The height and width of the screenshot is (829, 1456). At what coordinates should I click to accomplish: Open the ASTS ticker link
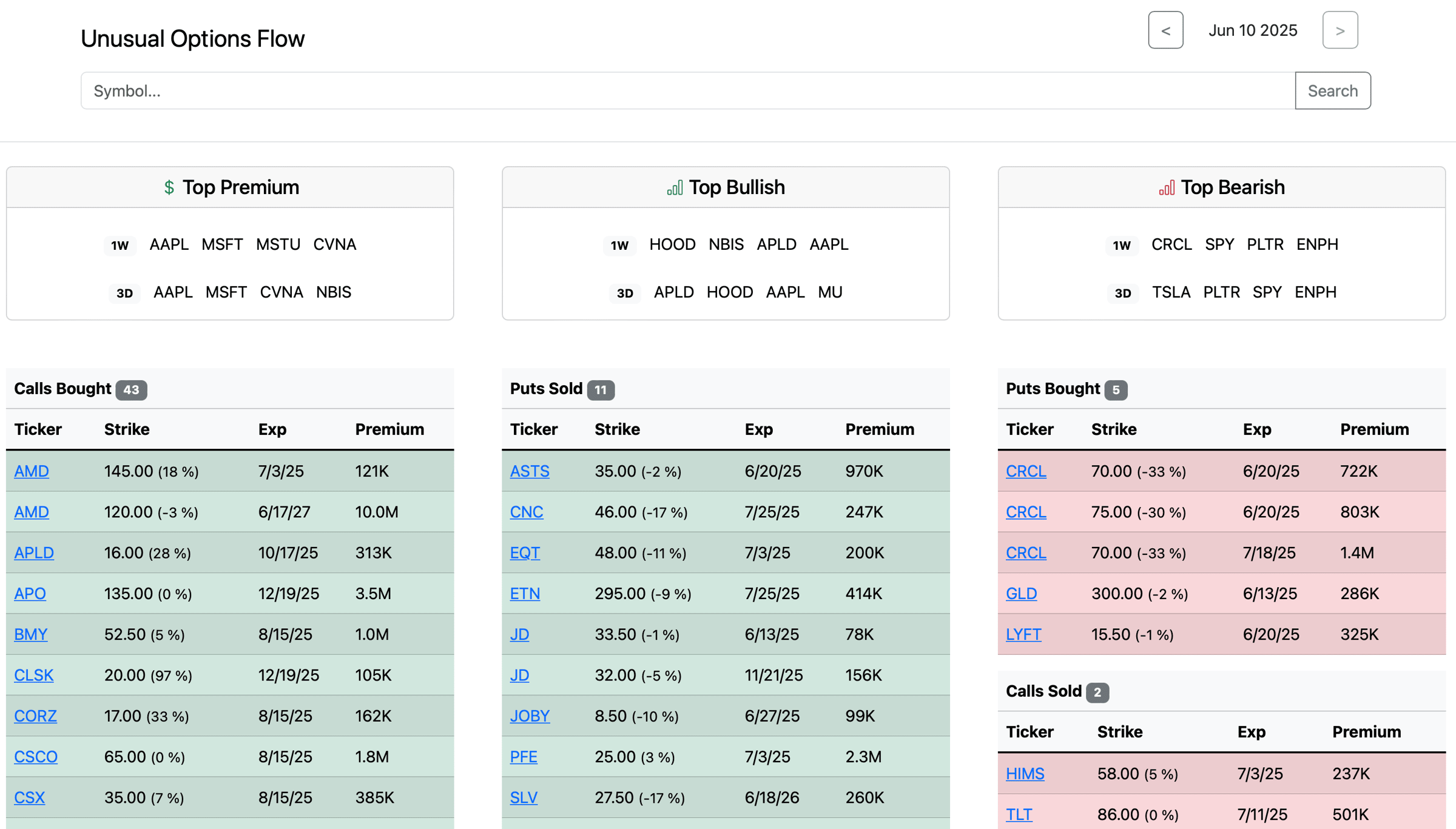pos(530,471)
